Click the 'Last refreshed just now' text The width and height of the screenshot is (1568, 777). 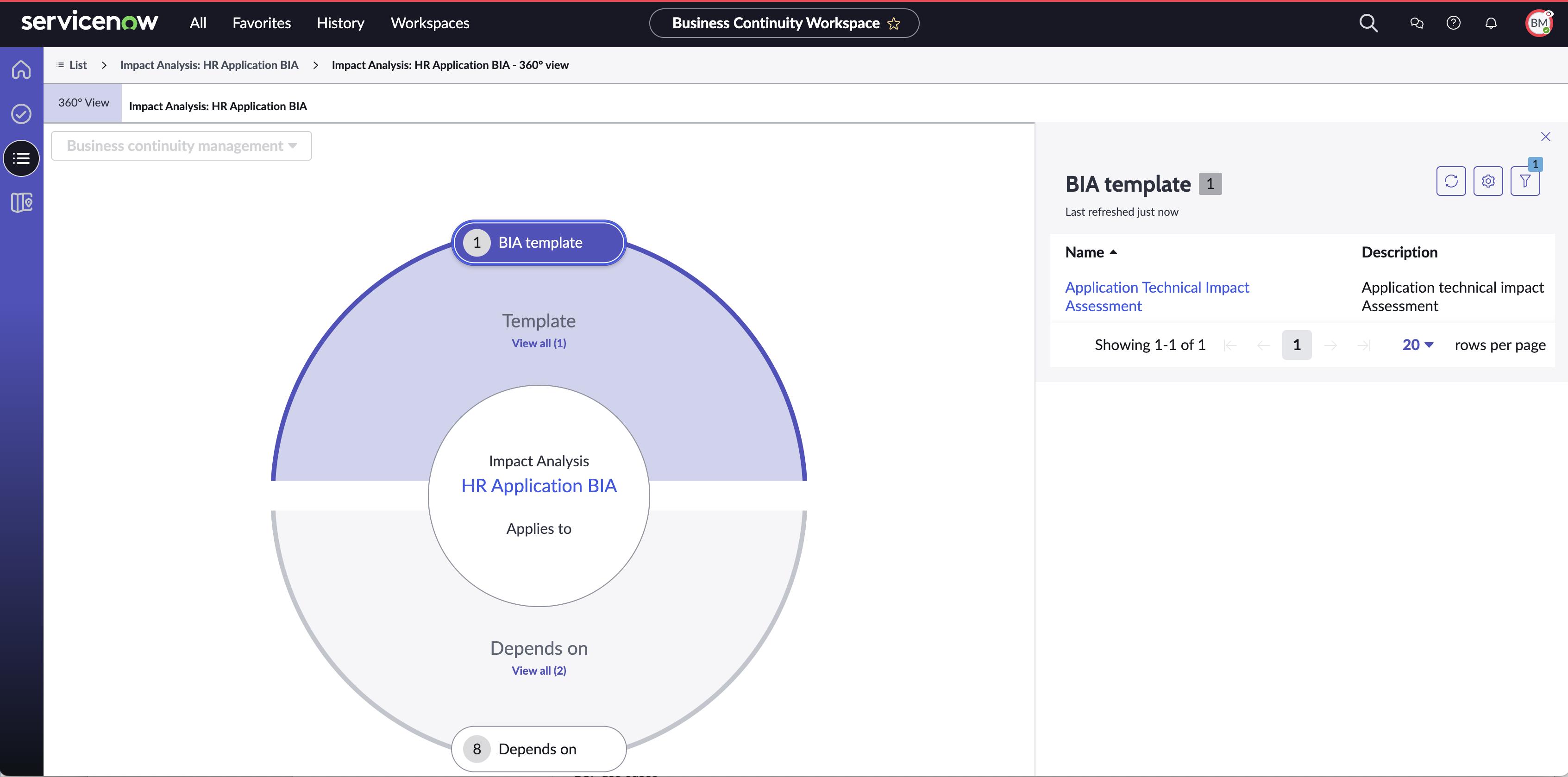[1121, 212]
